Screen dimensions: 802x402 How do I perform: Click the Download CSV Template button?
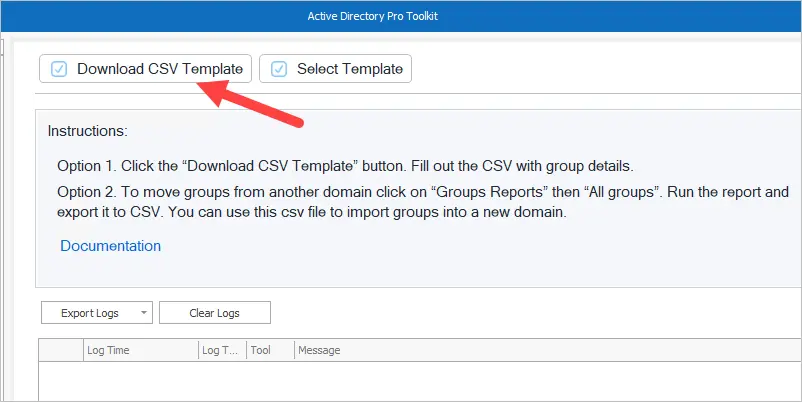[145, 69]
